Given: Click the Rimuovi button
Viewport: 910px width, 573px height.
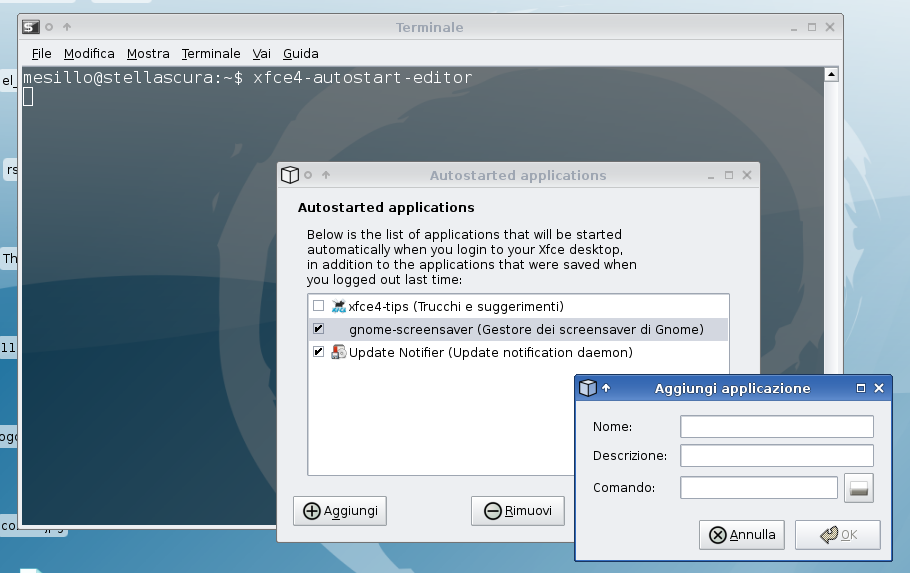Looking at the screenshot, I should 518,511.
